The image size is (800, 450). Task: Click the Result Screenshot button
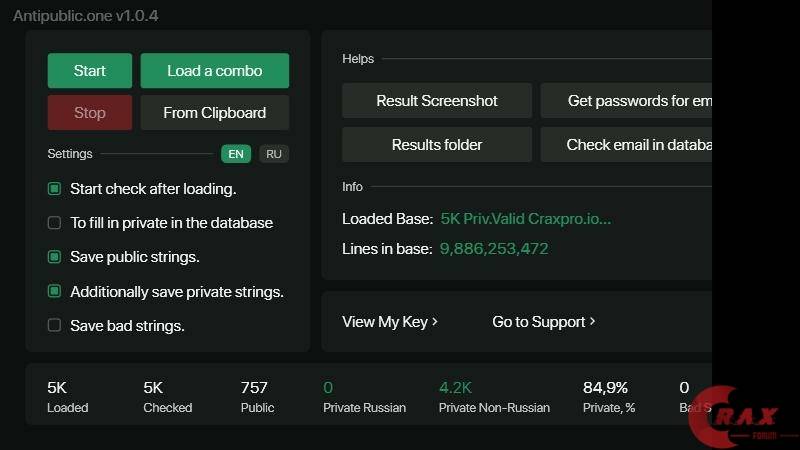click(x=437, y=101)
